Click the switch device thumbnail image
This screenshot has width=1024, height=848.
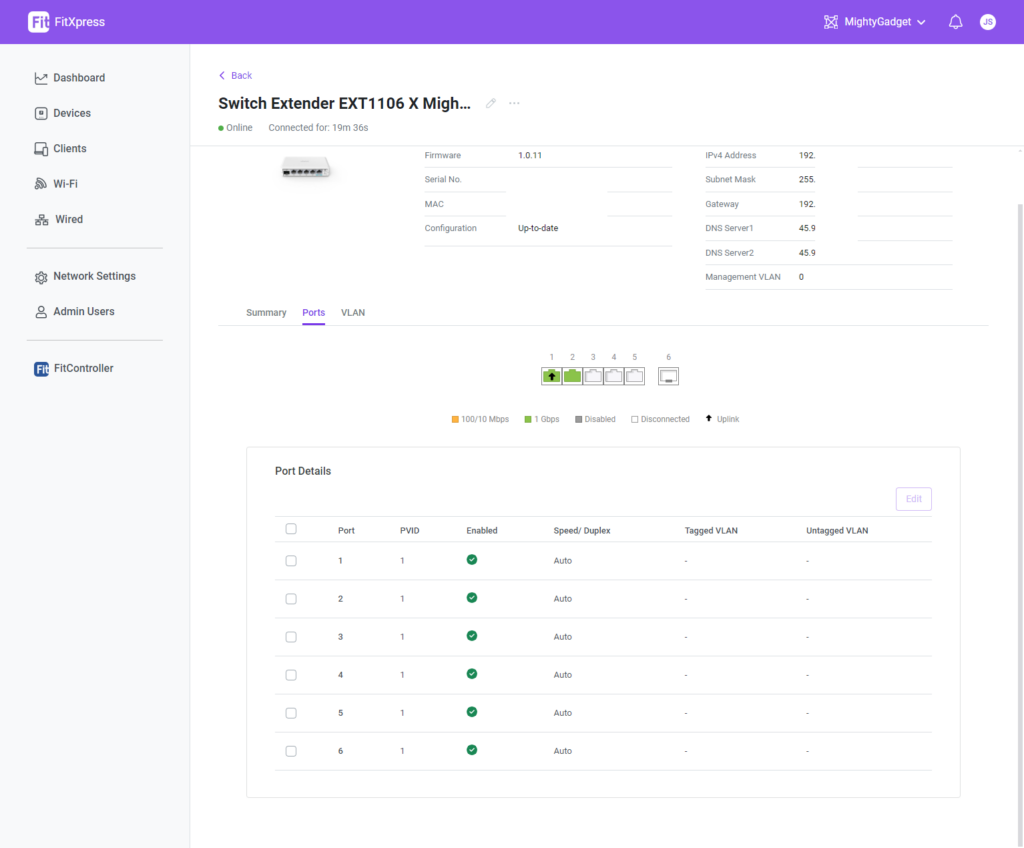[x=305, y=169]
